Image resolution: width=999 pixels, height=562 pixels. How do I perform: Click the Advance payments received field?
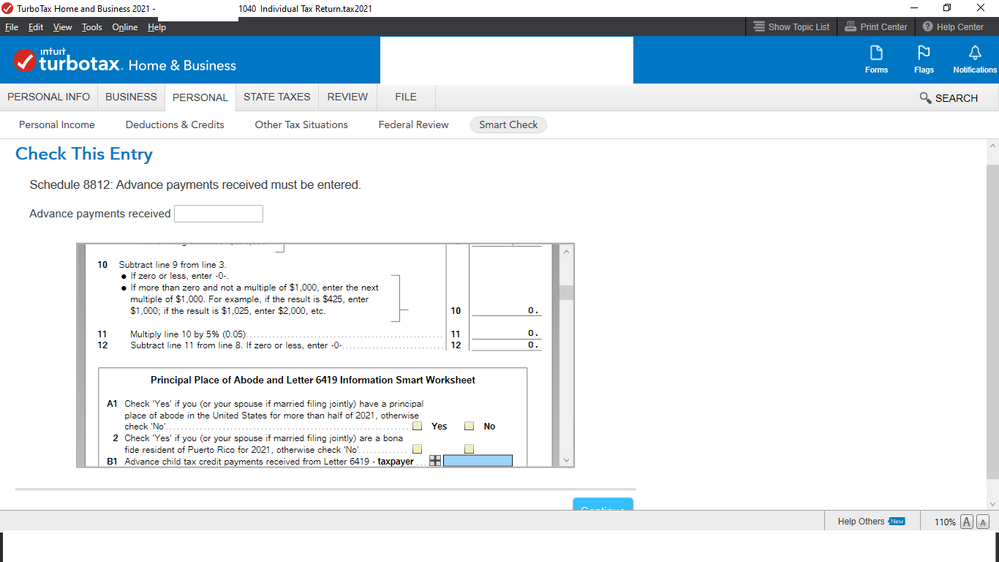point(219,213)
